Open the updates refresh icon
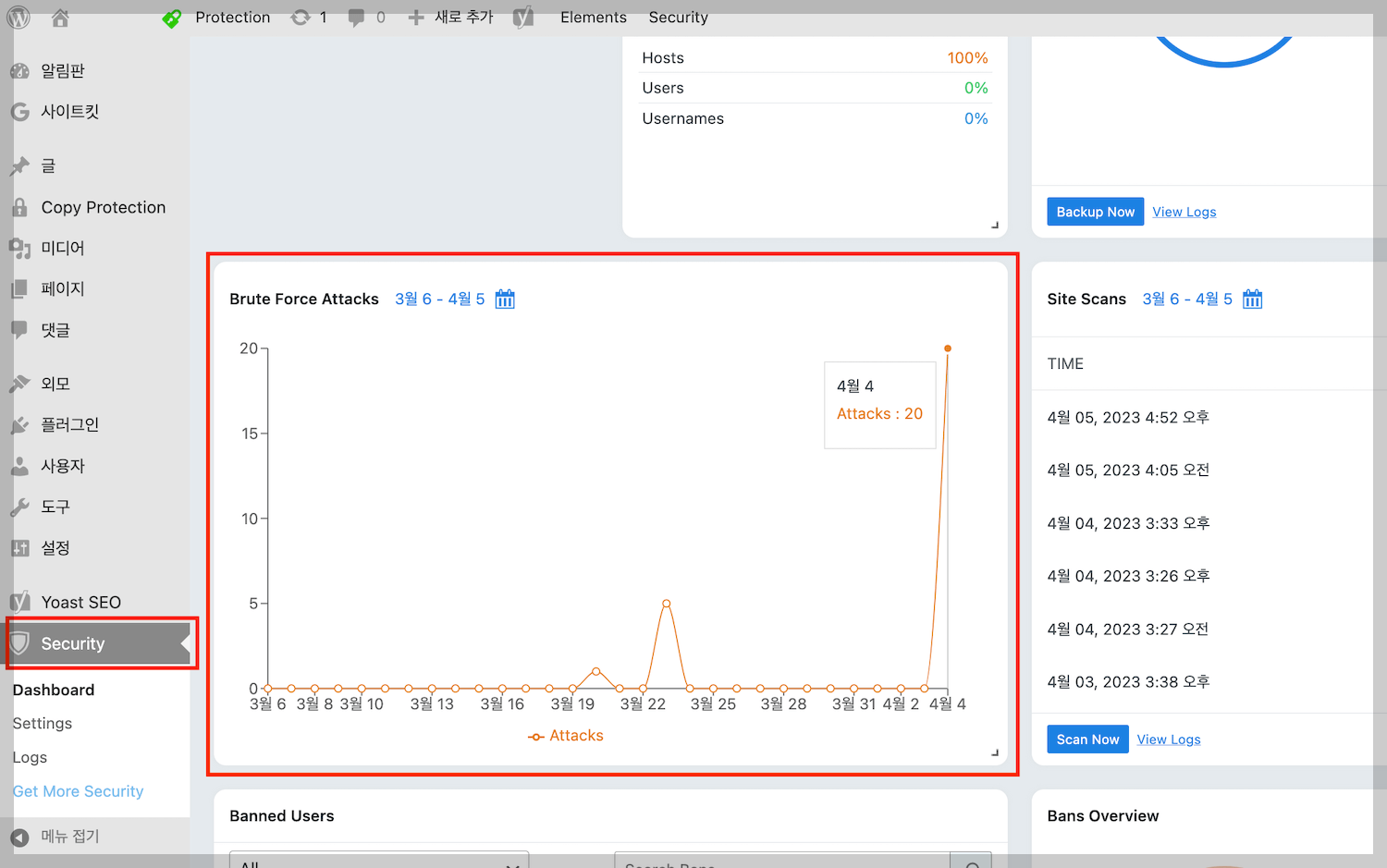The height and width of the screenshot is (868, 1387). [x=301, y=18]
